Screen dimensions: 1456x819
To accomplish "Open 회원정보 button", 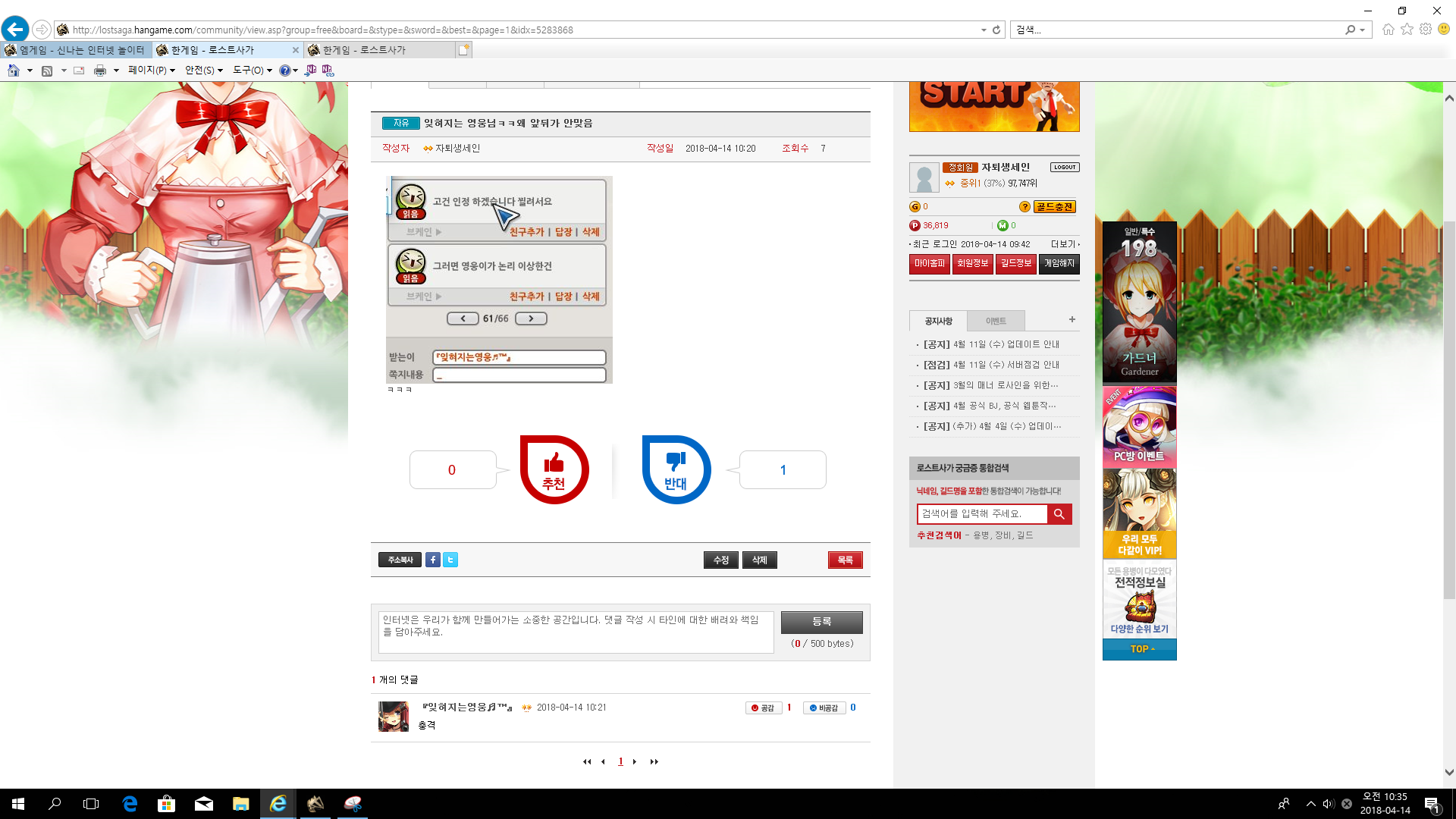I will (972, 264).
